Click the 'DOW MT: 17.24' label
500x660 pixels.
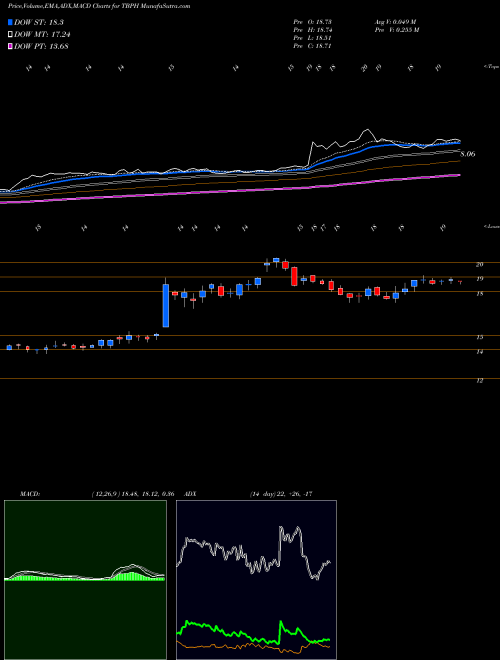tap(43, 35)
